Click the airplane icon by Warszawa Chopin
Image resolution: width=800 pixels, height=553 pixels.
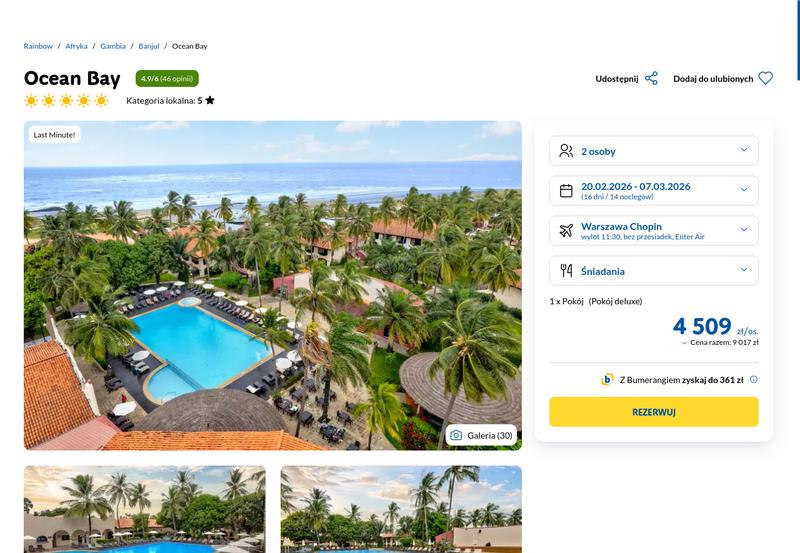pos(566,231)
